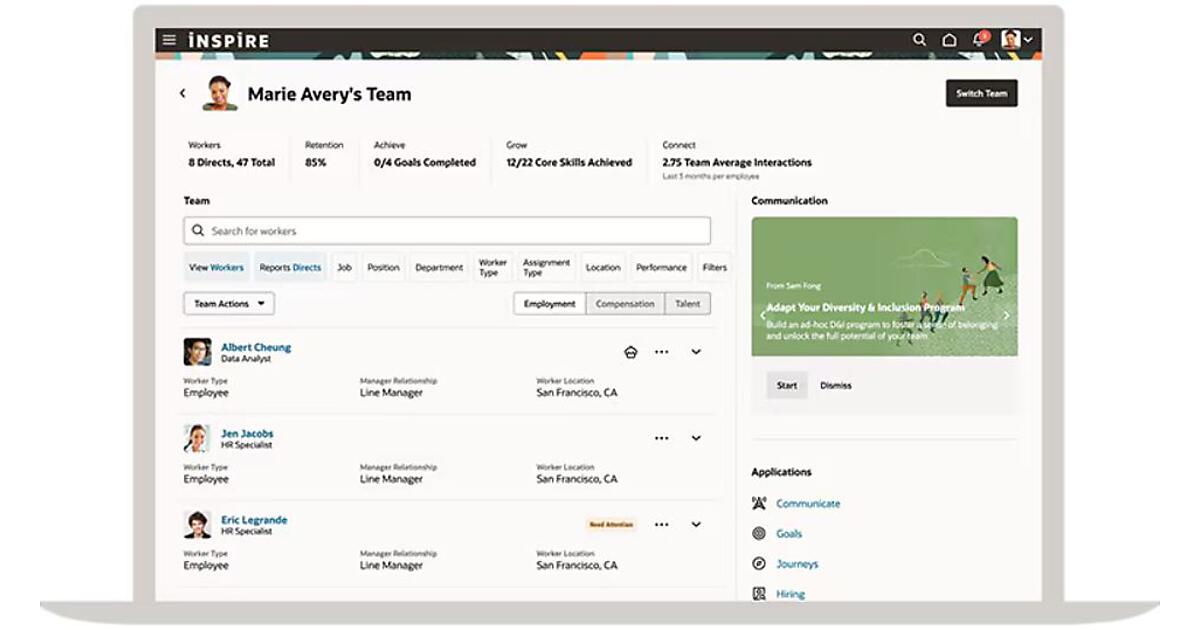Open the Team Actions dropdown
The width and height of the screenshot is (1200, 630).
click(229, 304)
